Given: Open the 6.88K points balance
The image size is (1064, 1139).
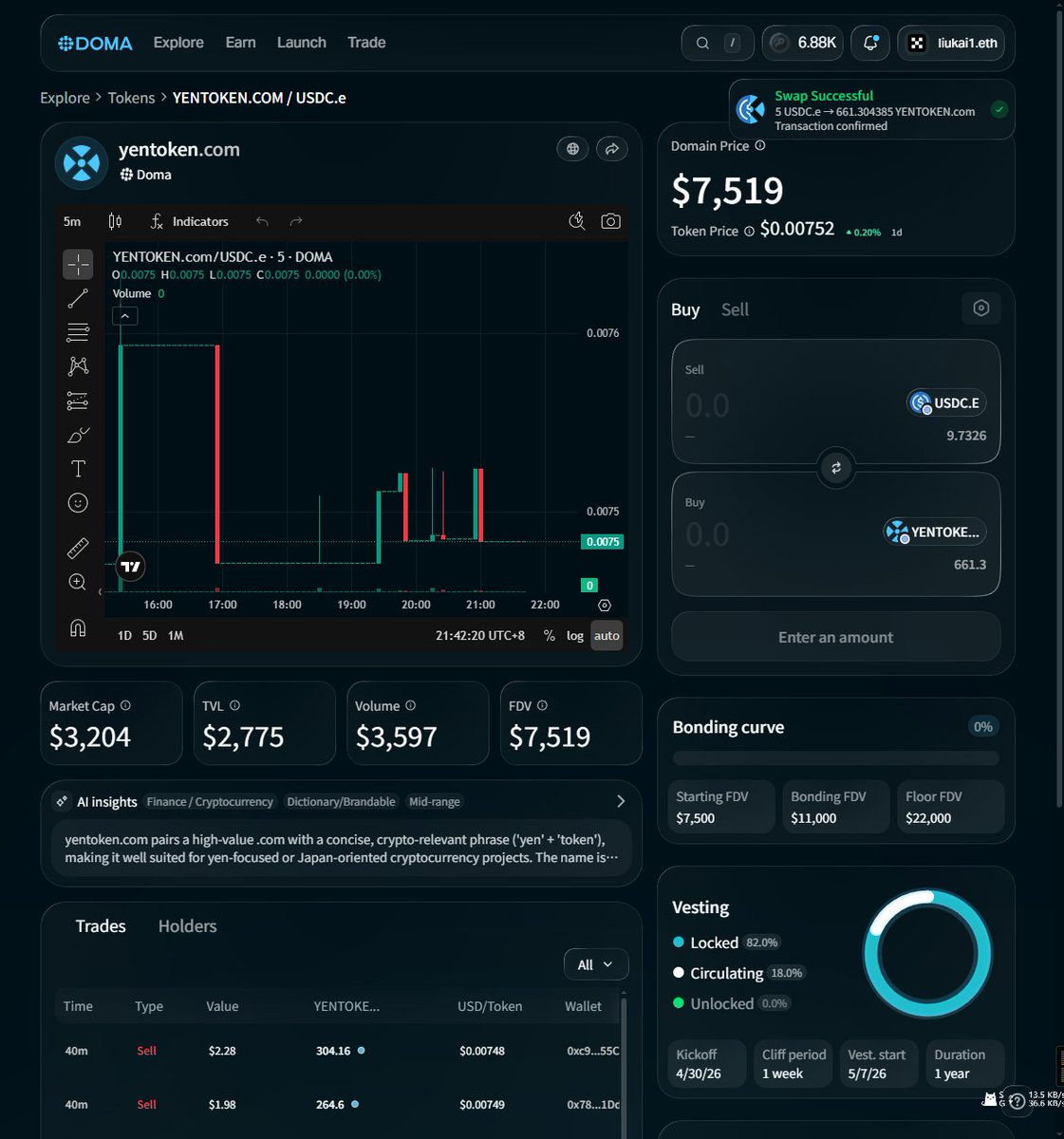Looking at the screenshot, I should click(803, 43).
